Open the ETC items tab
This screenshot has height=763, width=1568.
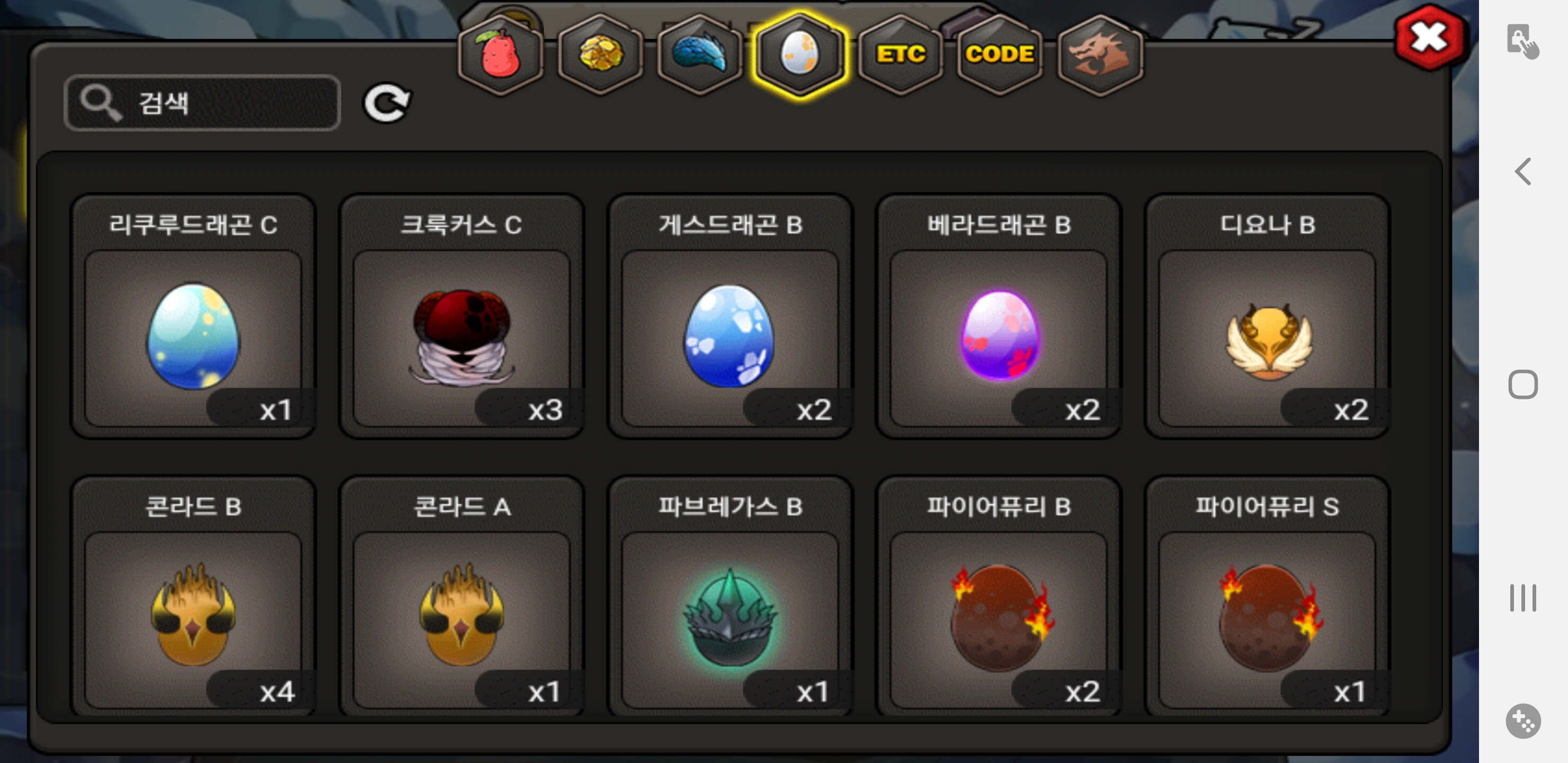[900, 55]
